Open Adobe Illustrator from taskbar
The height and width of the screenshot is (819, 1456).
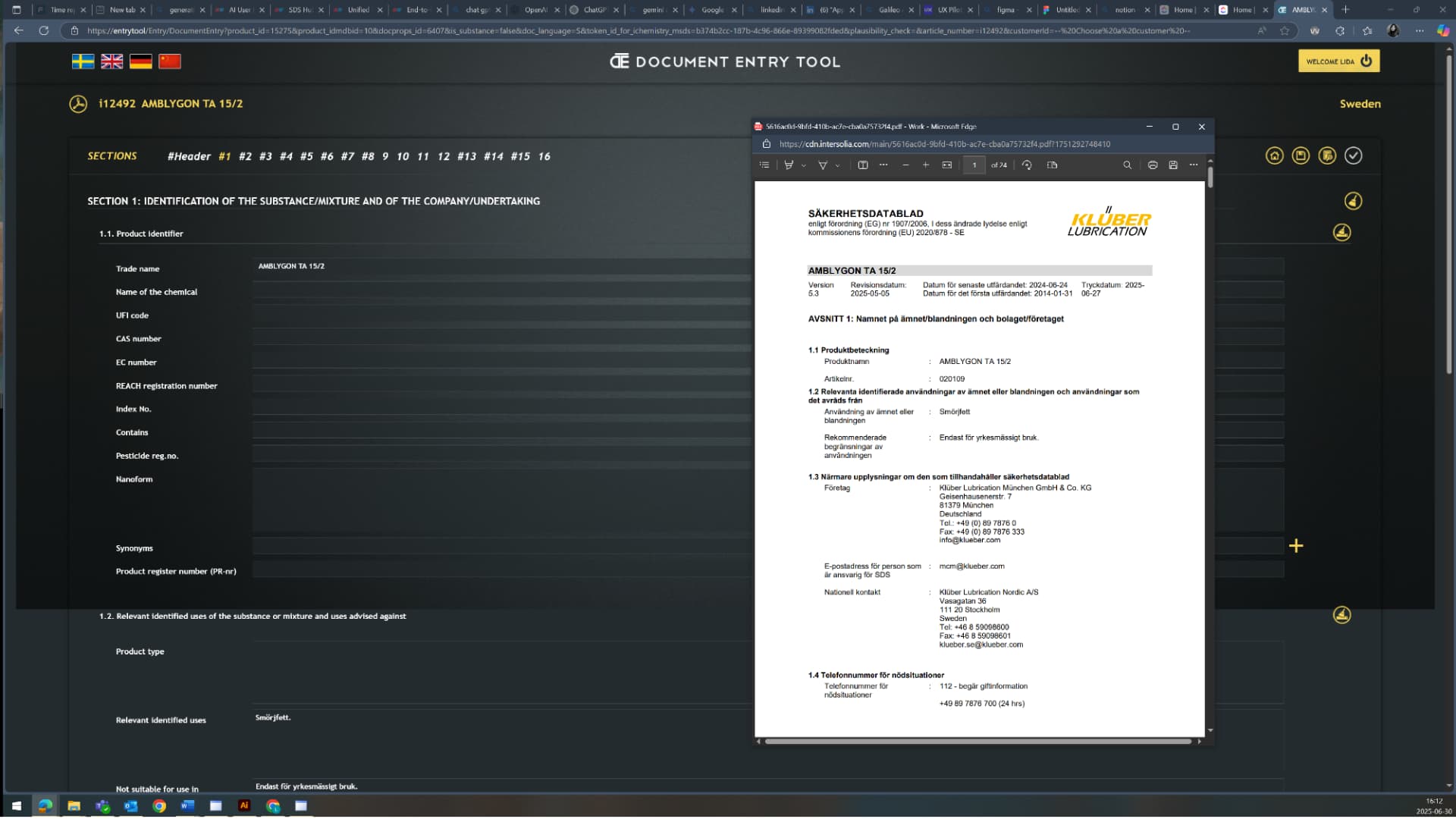[244, 806]
